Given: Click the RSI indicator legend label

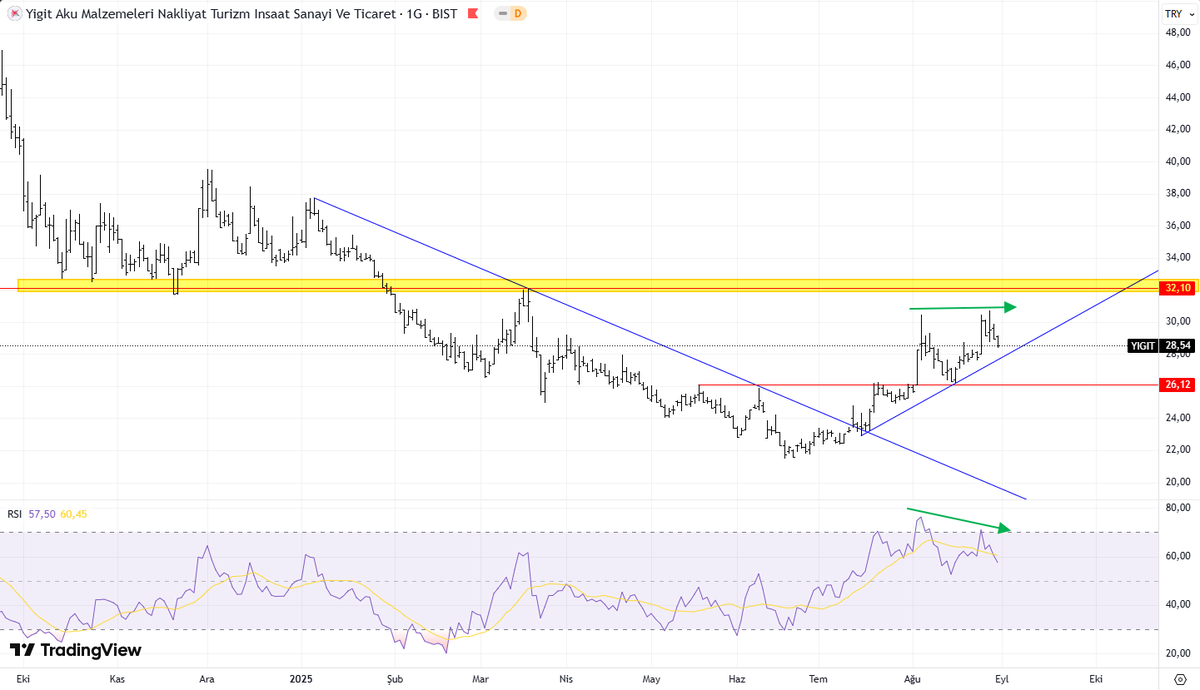Looking at the screenshot, I should (x=14, y=514).
